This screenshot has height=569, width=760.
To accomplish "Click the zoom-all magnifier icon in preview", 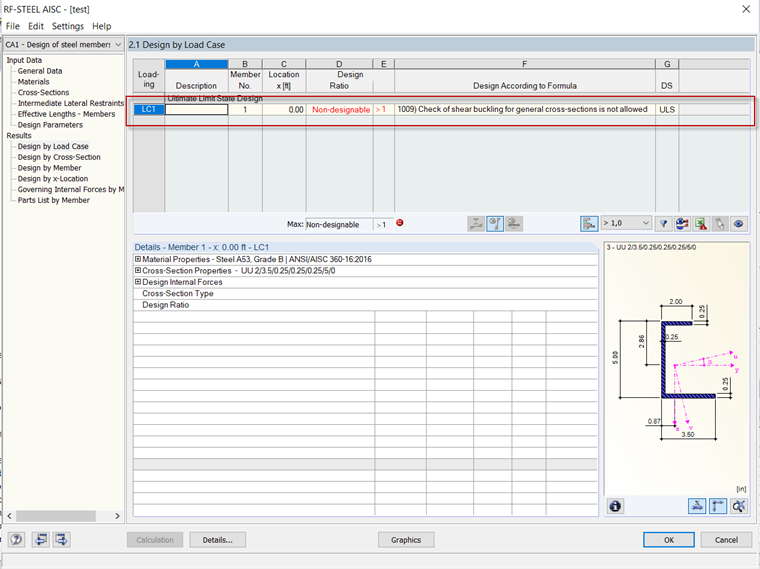I will (739, 506).
